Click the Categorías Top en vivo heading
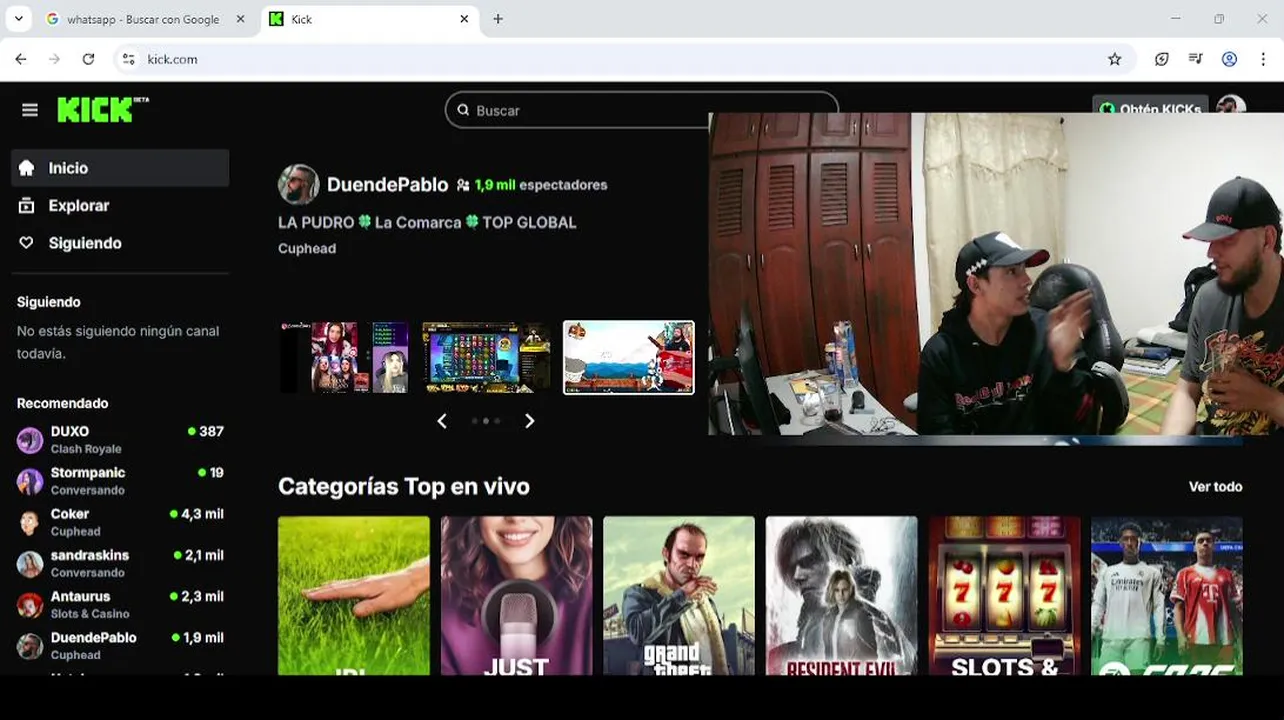This screenshot has height=720, width=1284. (x=404, y=487)
